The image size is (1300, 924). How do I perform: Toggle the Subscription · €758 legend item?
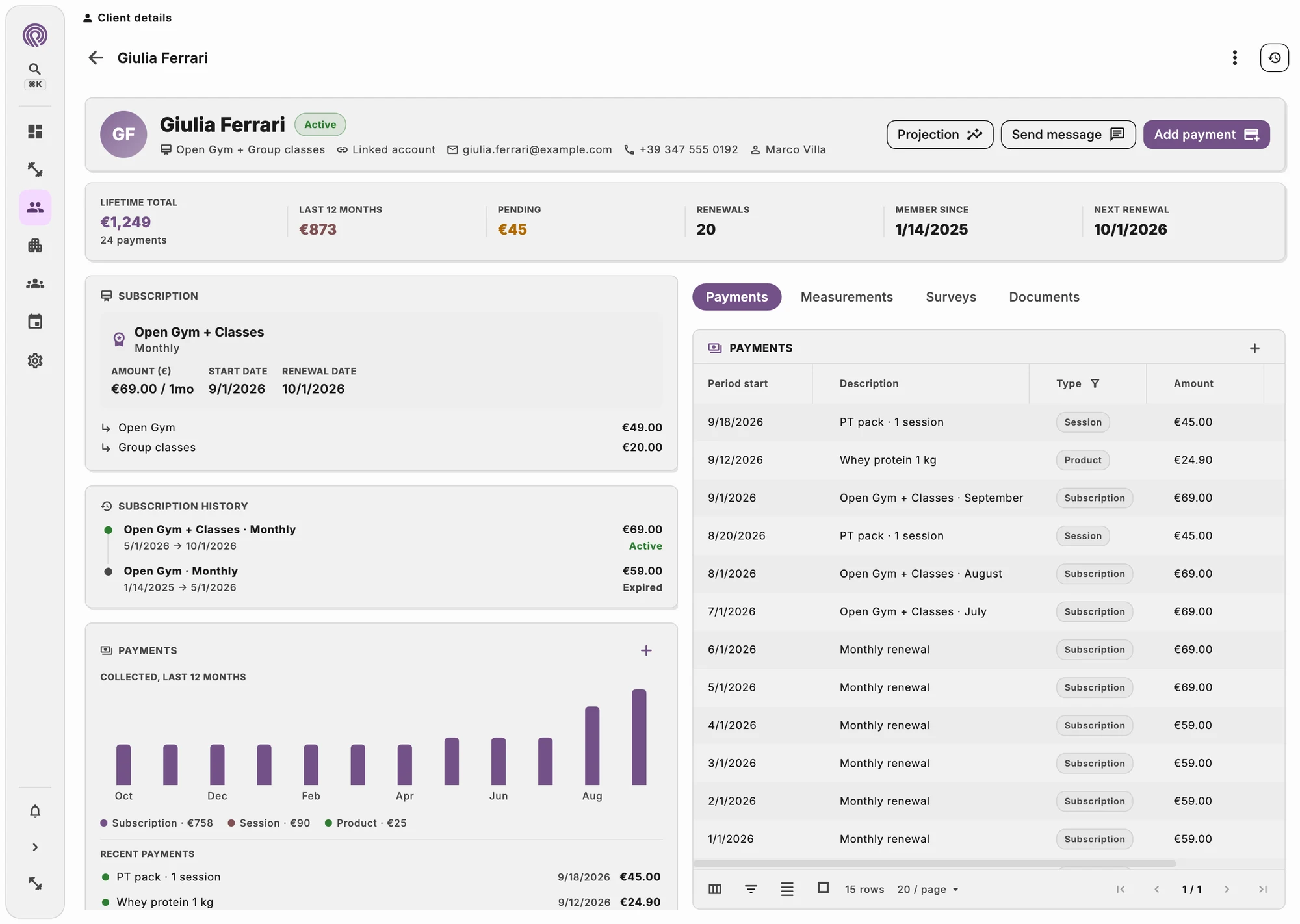tap(157, 823)
